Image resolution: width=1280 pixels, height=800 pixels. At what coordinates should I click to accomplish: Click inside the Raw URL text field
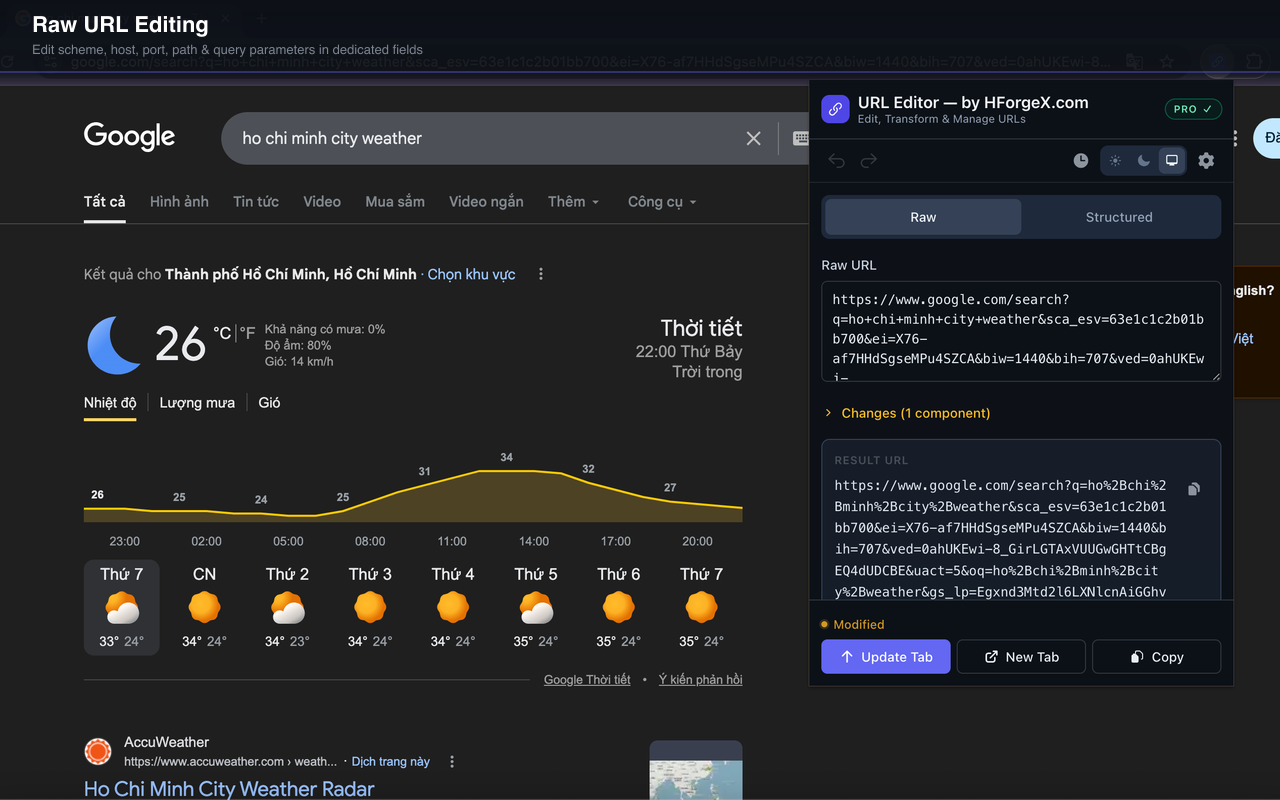click(x=1020, y=330)
